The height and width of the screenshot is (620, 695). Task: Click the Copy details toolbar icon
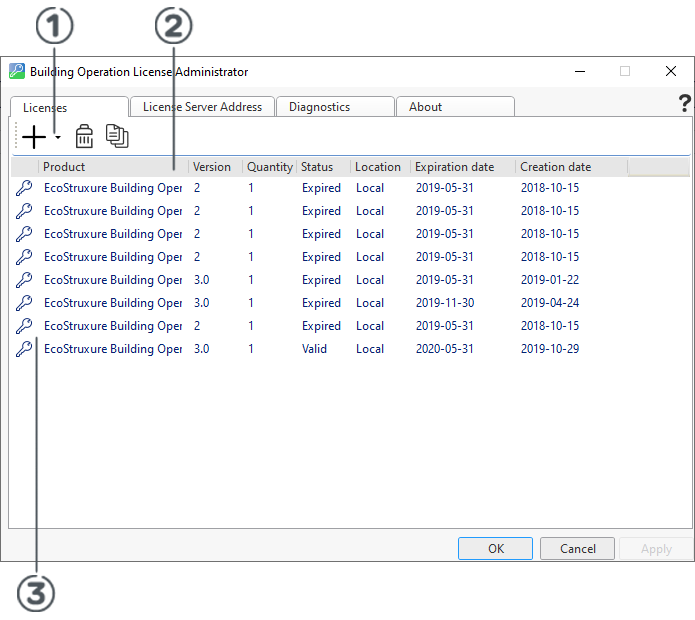(x=117, y=136)
